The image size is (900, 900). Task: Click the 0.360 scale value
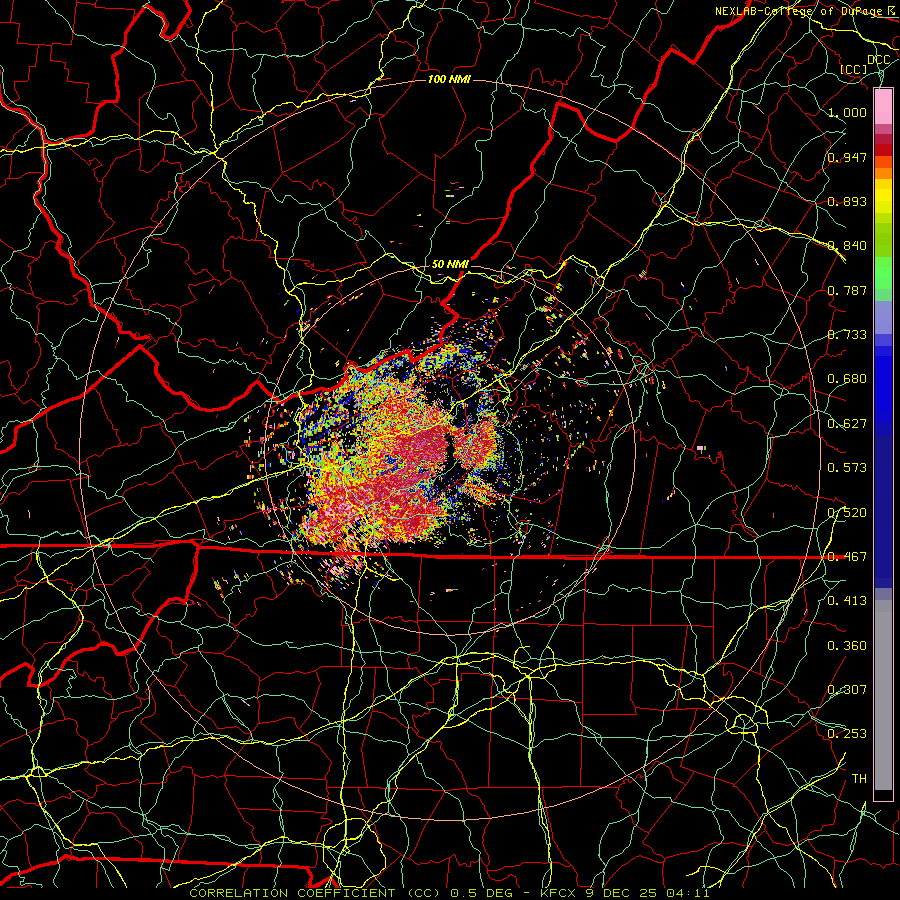pyautogui.click(x=847, y=646)
